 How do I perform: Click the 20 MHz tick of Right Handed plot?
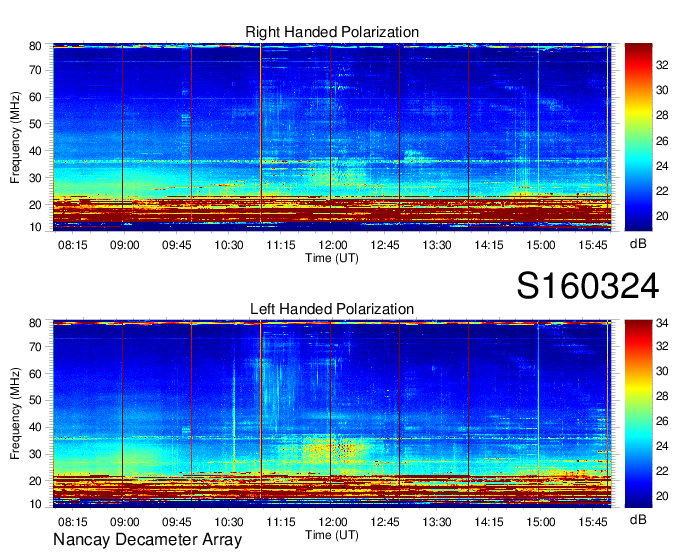point(35,205)
